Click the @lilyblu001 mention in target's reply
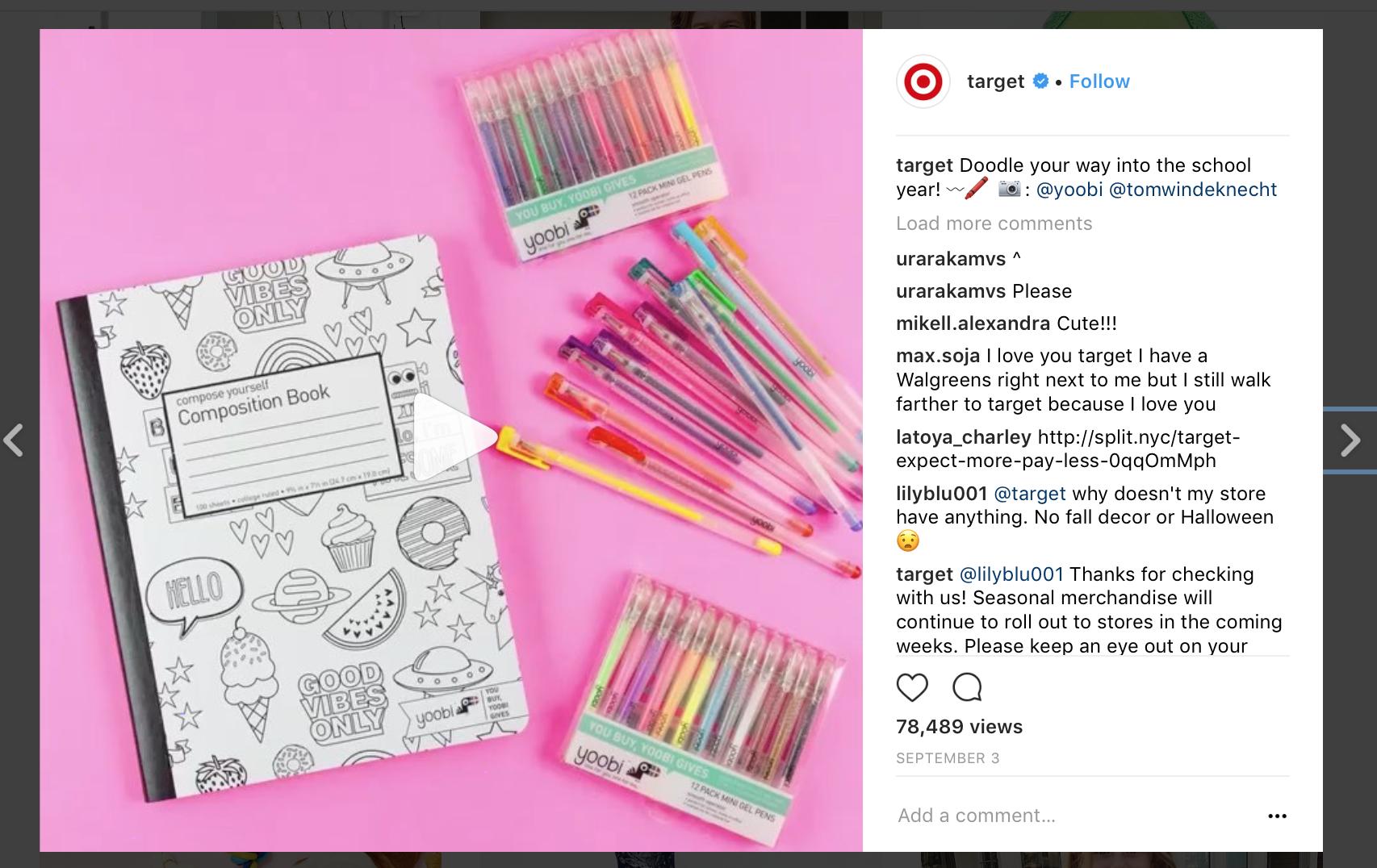Image resolution: width=1377 pixels, height=868 pixels. (x=1011, y=574)
